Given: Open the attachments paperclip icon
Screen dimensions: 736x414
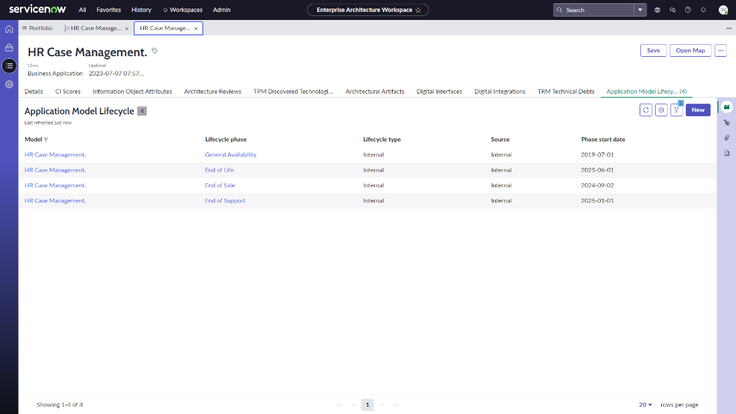Looking at the screenshot, I should [727, 138].
